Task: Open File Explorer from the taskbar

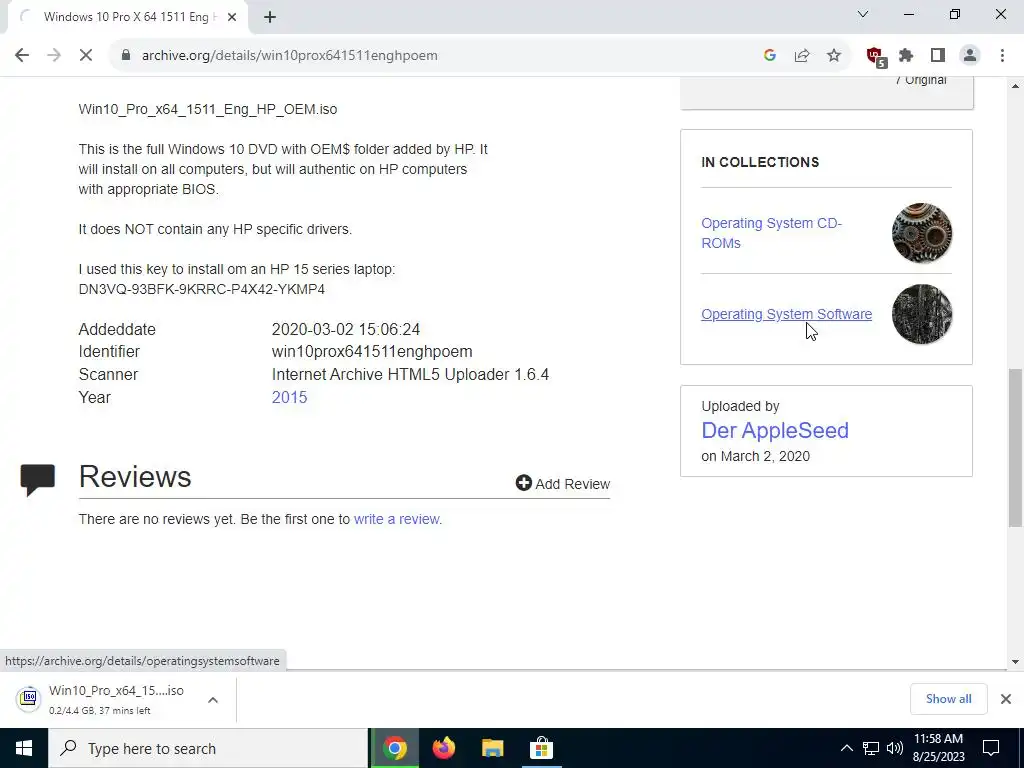Action: pyautogui.click(x=492, y=748)
